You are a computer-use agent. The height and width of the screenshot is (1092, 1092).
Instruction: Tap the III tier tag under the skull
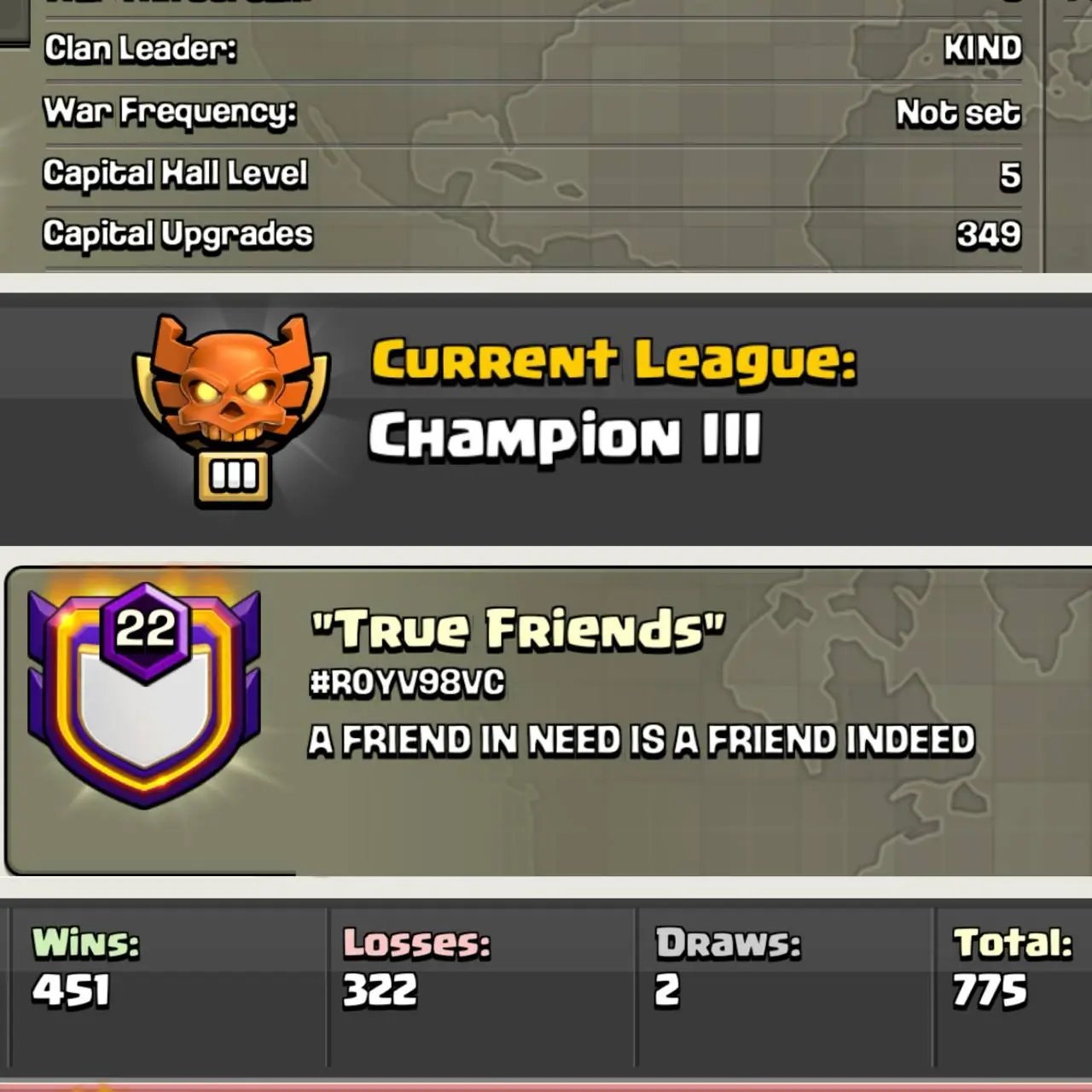pos(233,478)
